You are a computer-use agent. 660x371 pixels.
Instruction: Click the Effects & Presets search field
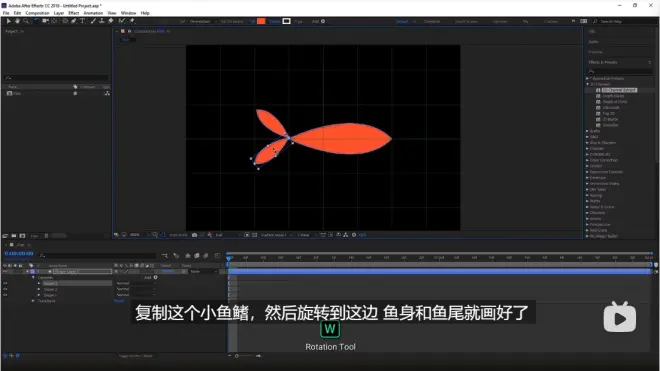pos(620,71)
